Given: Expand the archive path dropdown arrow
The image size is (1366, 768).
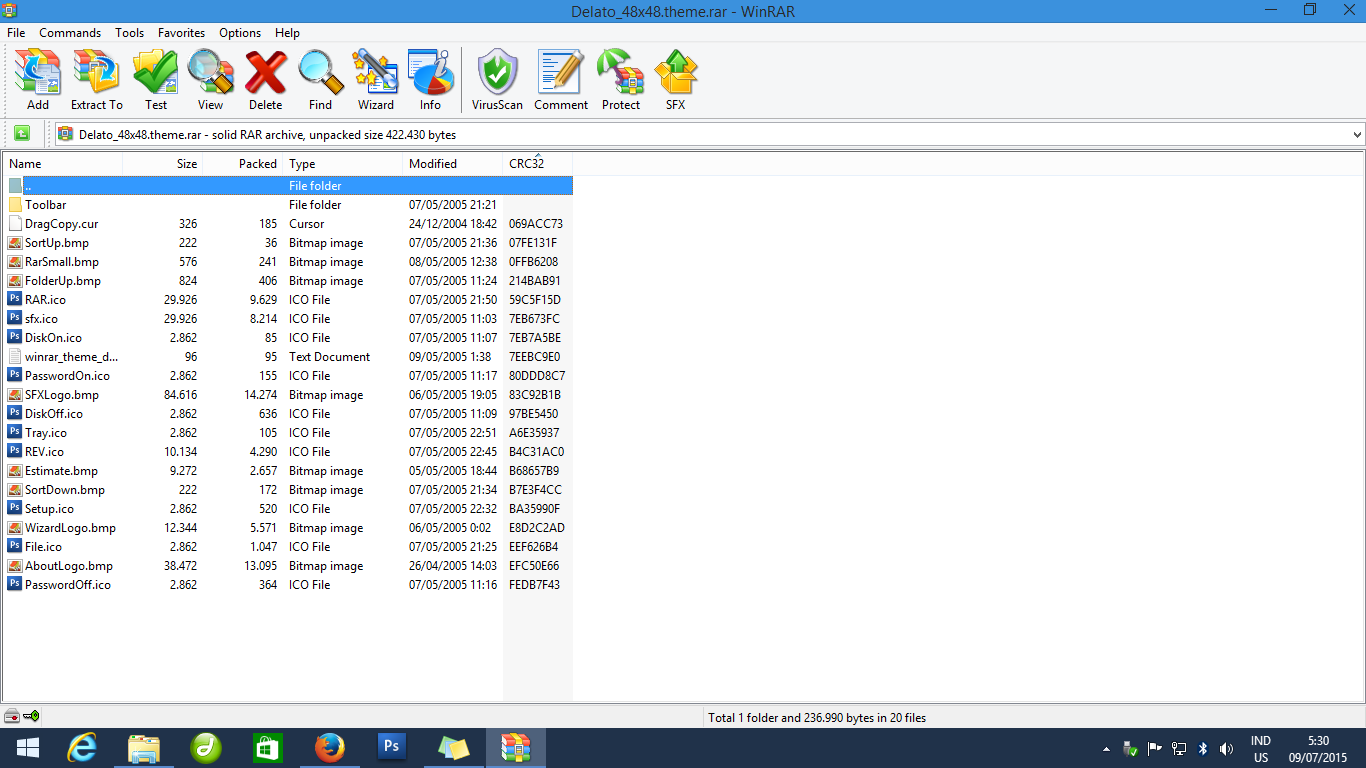Looking at the screenshot, I should coord(1356,134).
